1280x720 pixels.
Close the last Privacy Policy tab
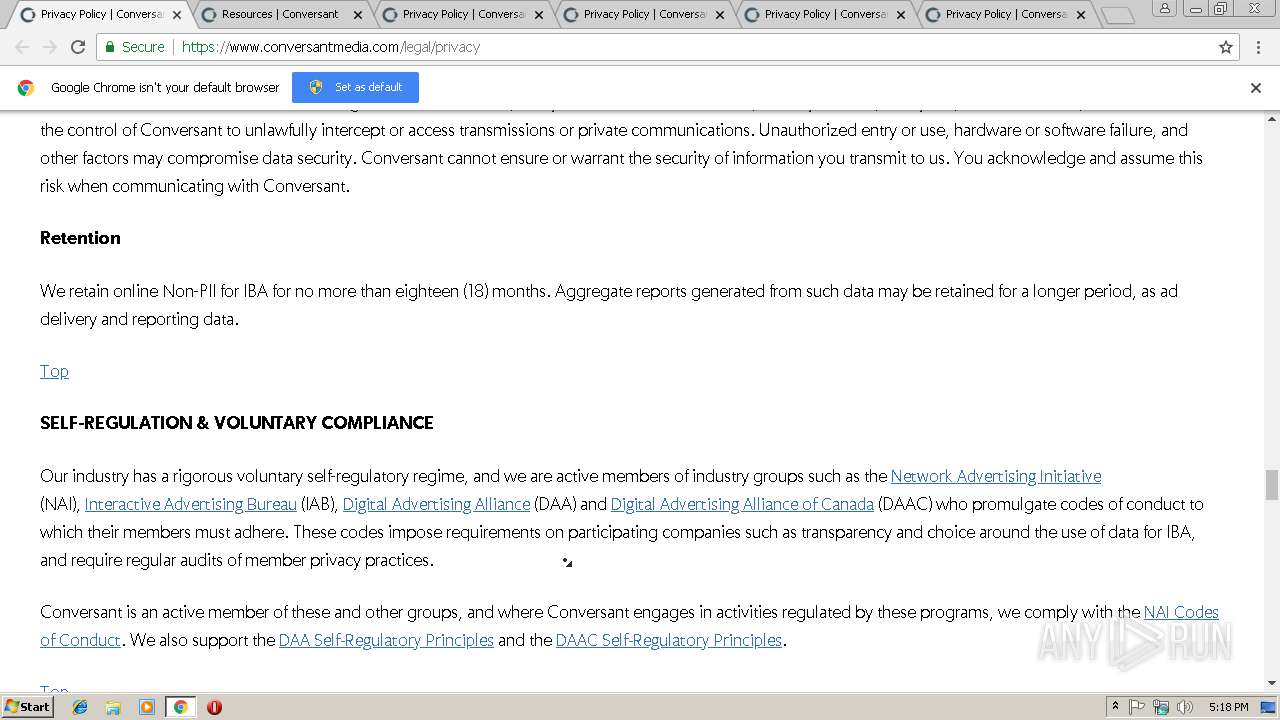1081,15
